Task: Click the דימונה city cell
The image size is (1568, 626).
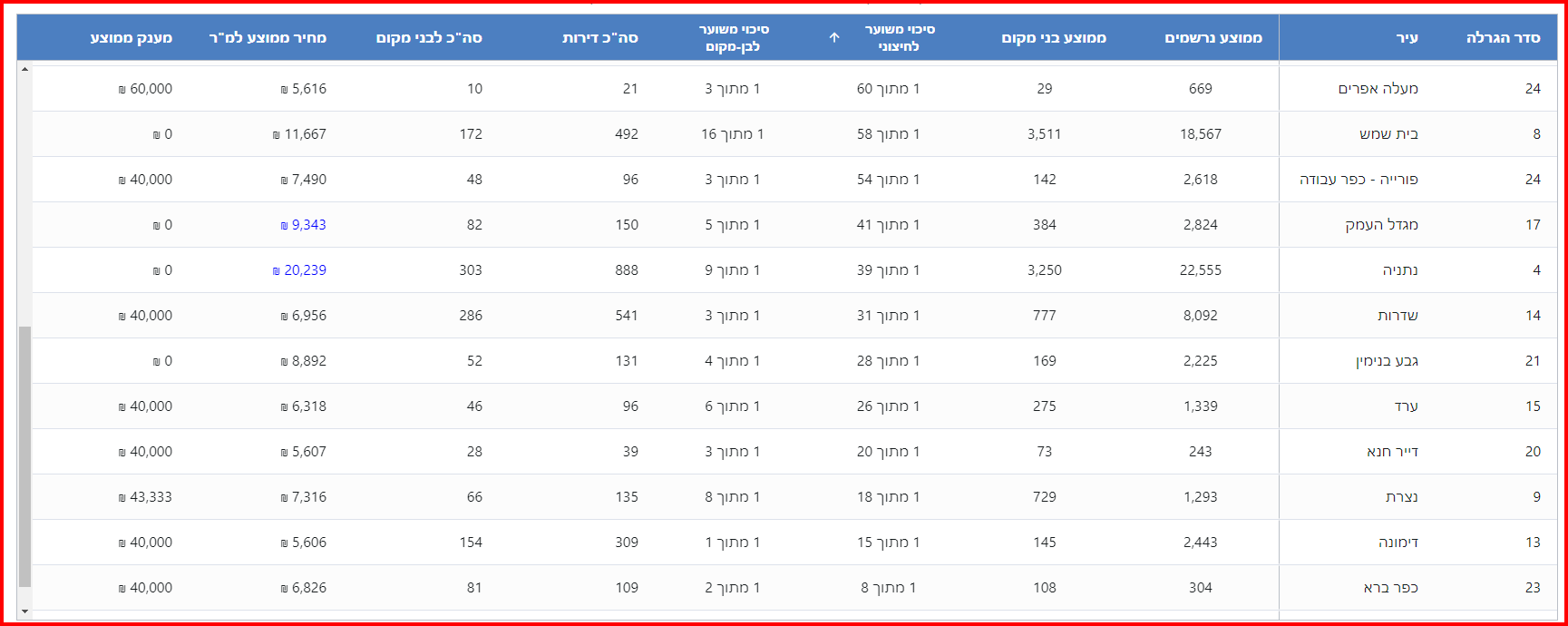Action: (1398, 543)
